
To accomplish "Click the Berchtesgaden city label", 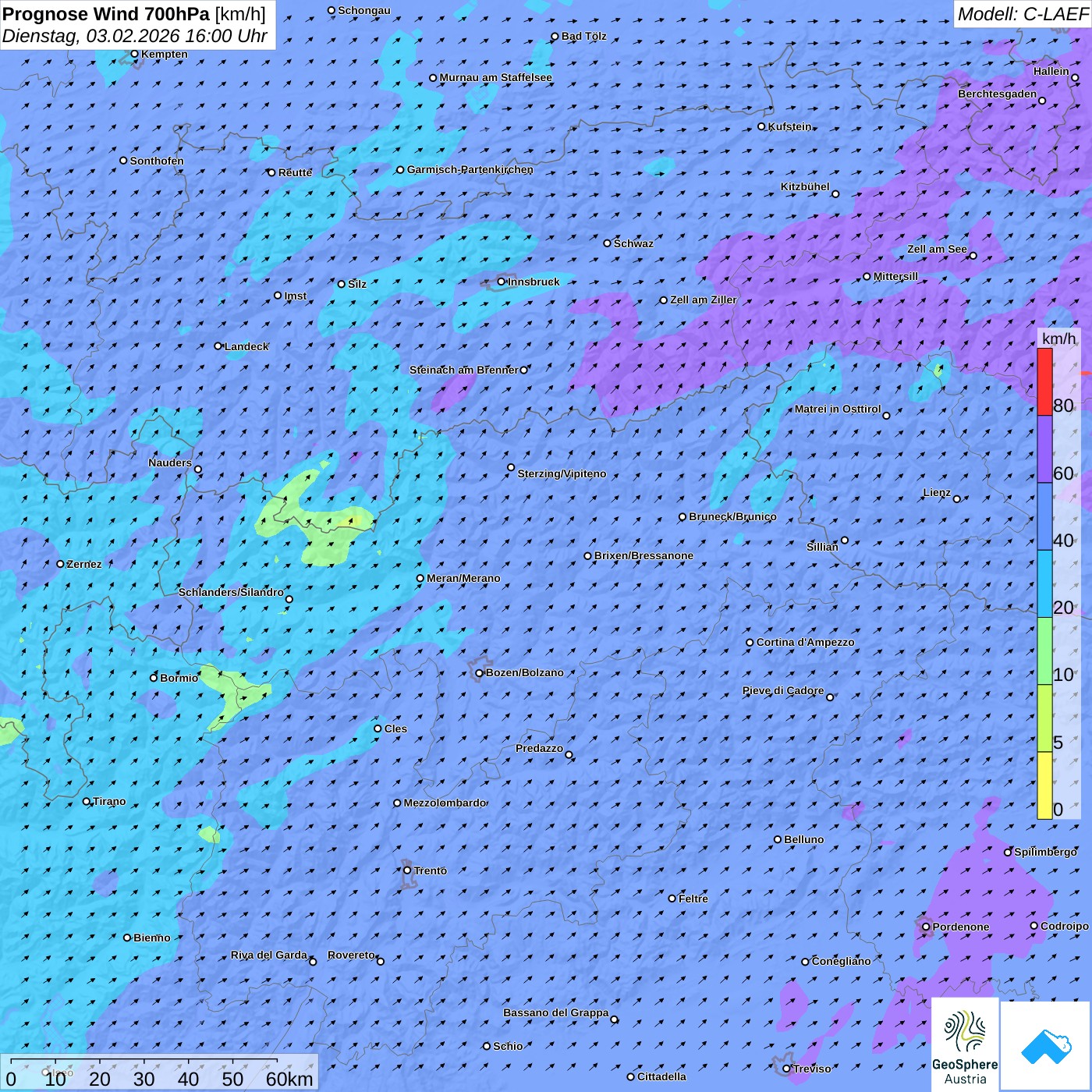I will point(998,94).
